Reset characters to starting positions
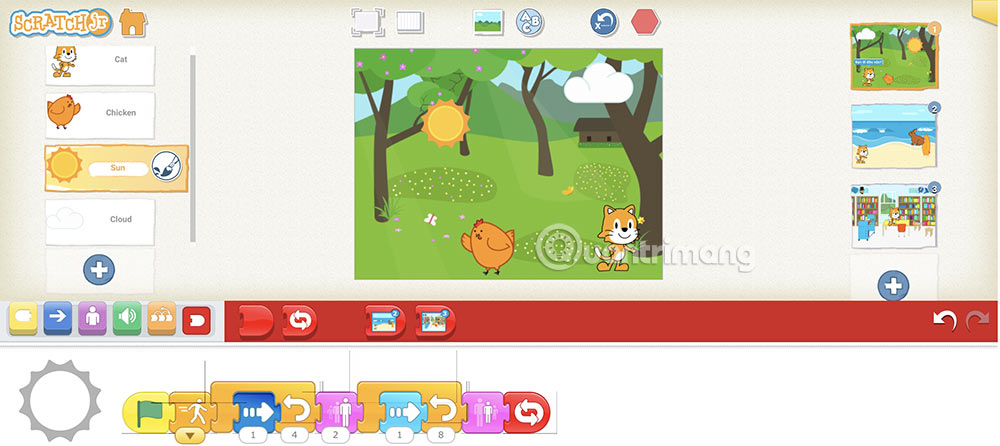The width and height of the screenshot is (1000, 446). click(603, 22)
